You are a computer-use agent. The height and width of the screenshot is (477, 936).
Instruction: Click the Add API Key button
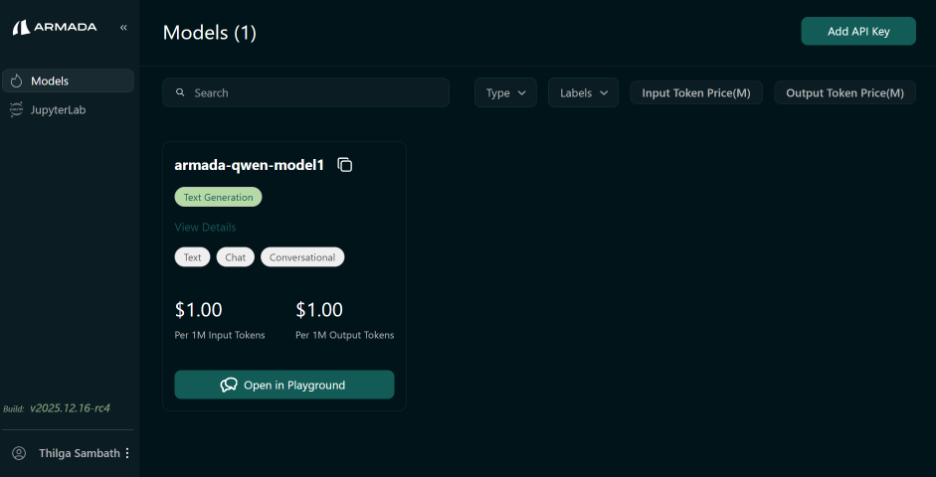858,31
